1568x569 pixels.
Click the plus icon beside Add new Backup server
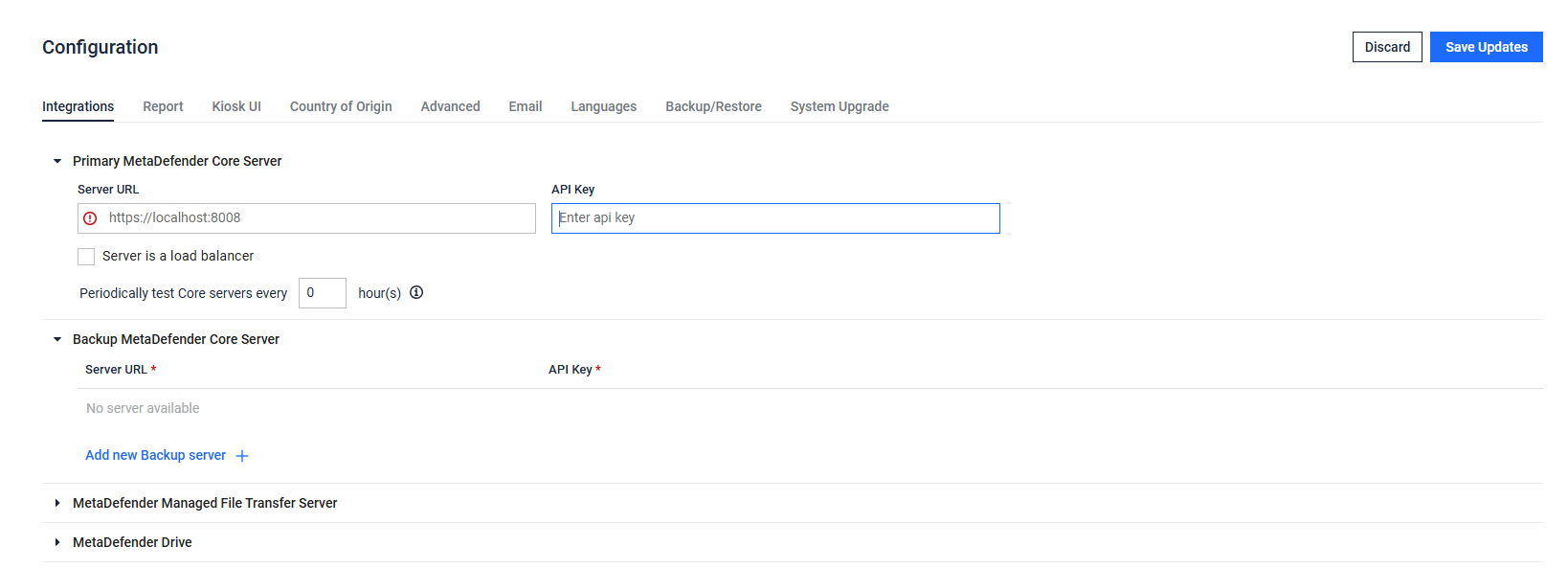coord(242,456)
